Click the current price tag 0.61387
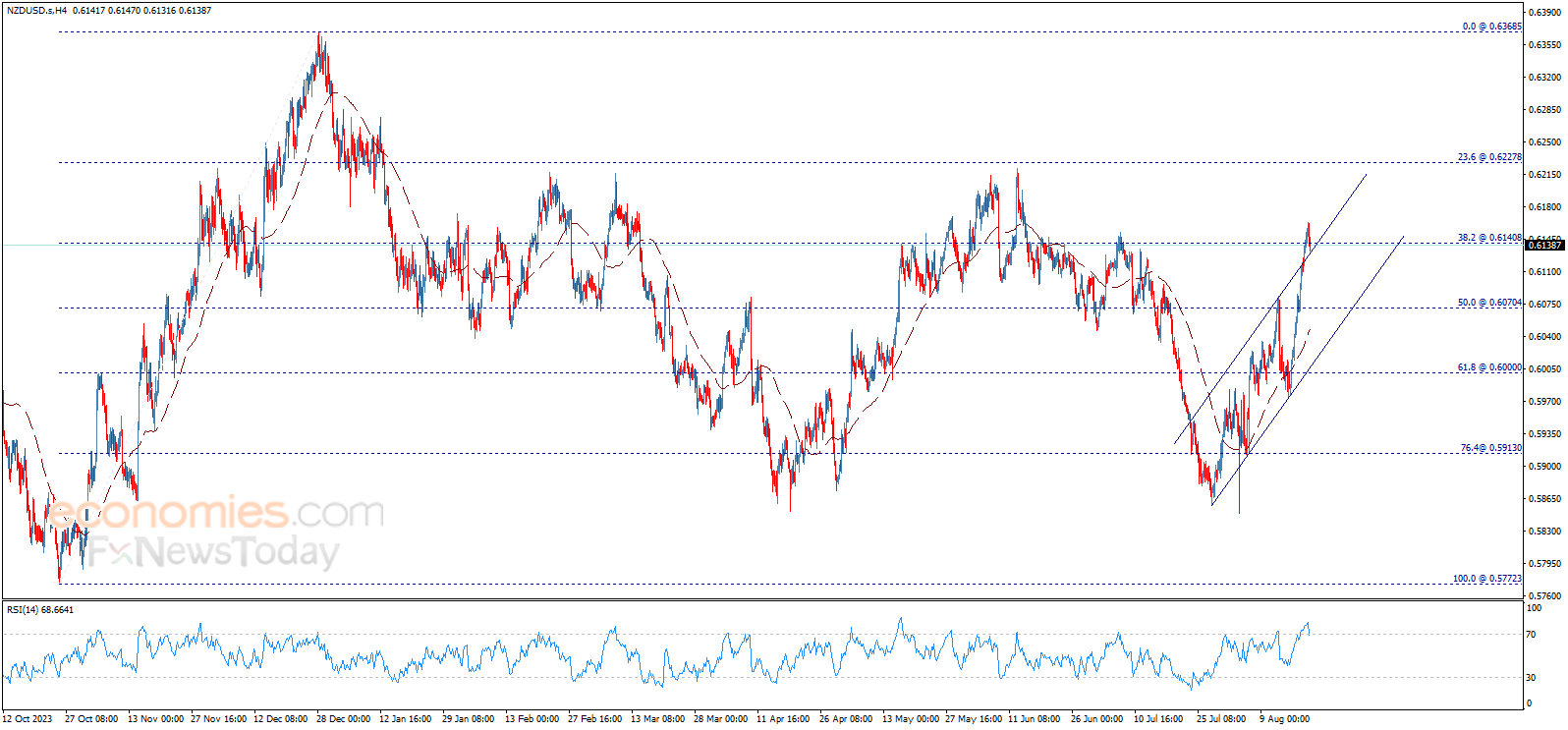 [1544, 245]
